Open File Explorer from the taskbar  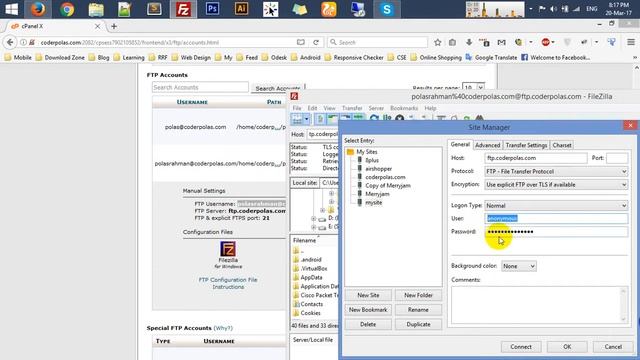tap(96, 9)
